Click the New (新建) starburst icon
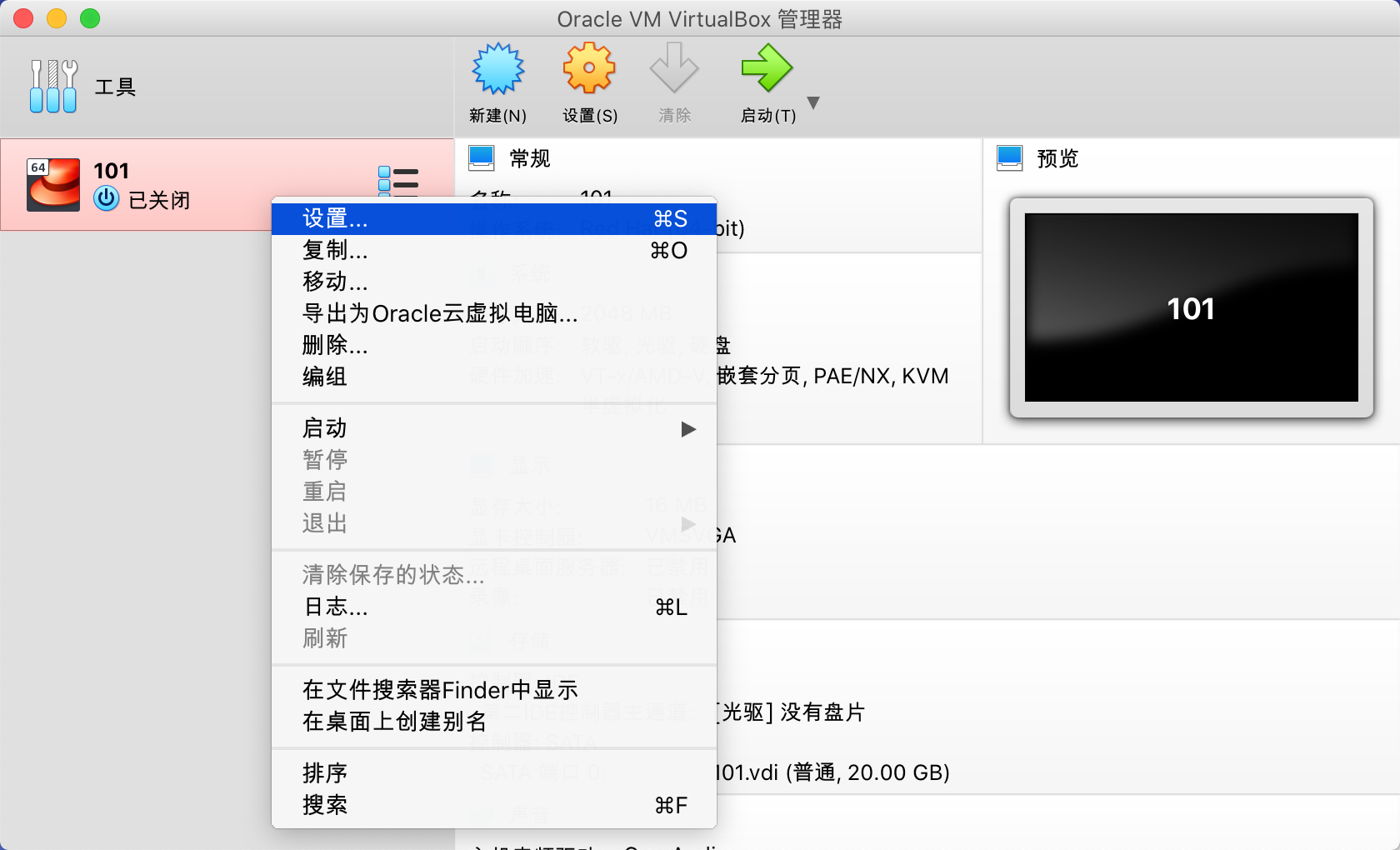This screenshot has width=1400, height=850. (498, 68)
